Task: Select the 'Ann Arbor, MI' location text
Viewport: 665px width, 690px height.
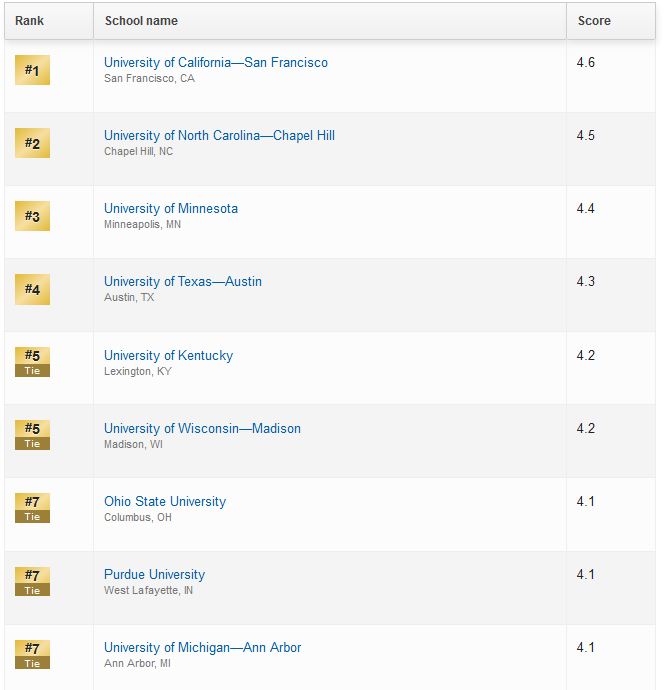Action: [137, 664]
